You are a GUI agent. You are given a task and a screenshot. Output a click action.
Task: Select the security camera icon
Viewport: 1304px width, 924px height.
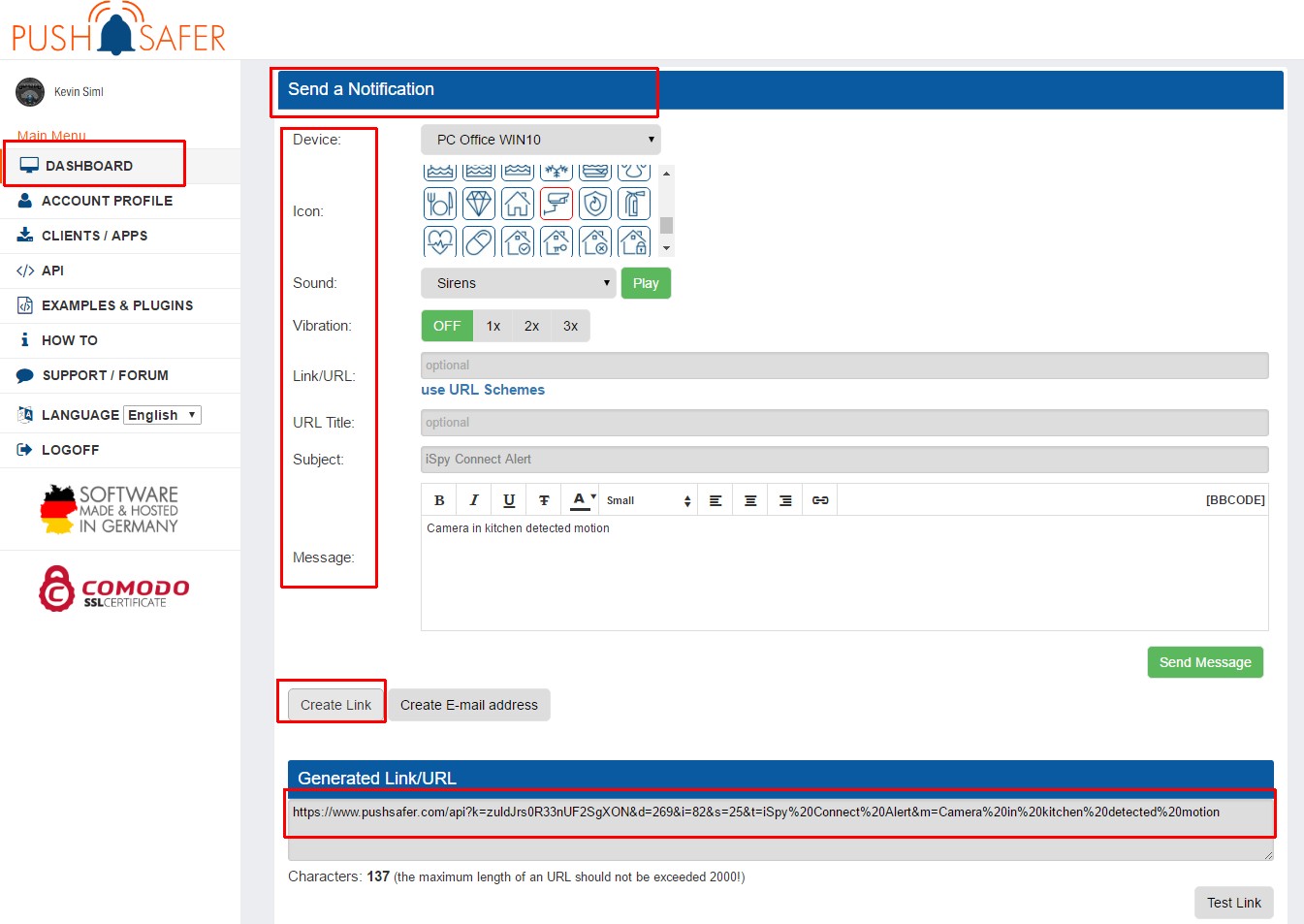point(557,204)
